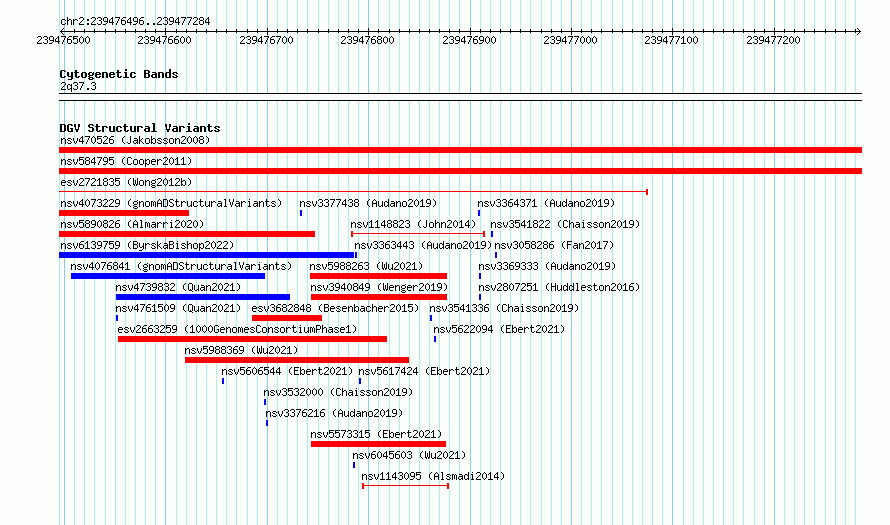
Task: Select nsv5988263 (Wu2021) label
Action: point(366,266)
